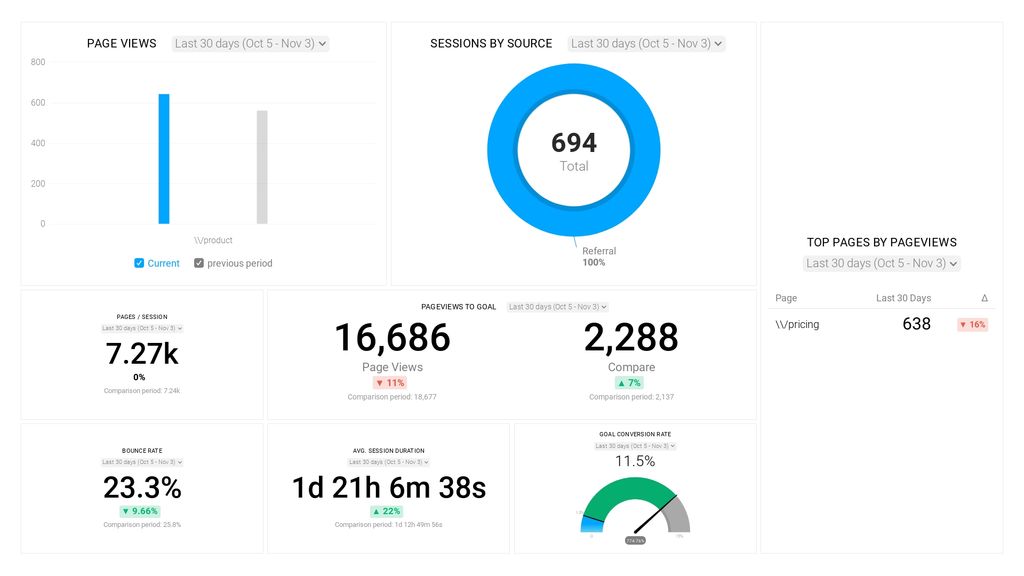This screenshot has height=576, width=1024.
Task: Click the Page column header
Action: pos(786,298)
